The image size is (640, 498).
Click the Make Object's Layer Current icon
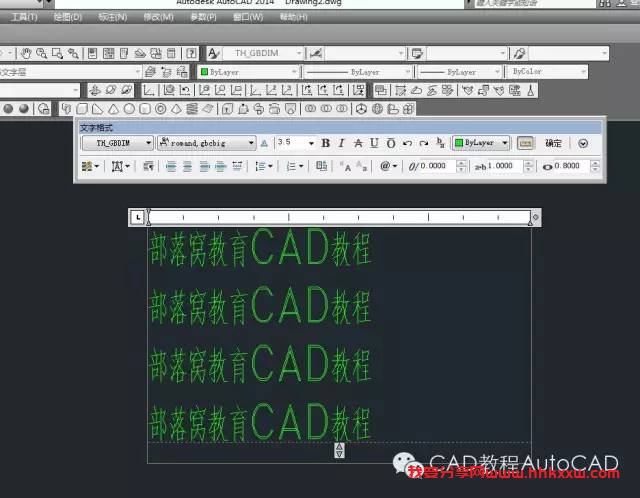click(x=150, y=72)
